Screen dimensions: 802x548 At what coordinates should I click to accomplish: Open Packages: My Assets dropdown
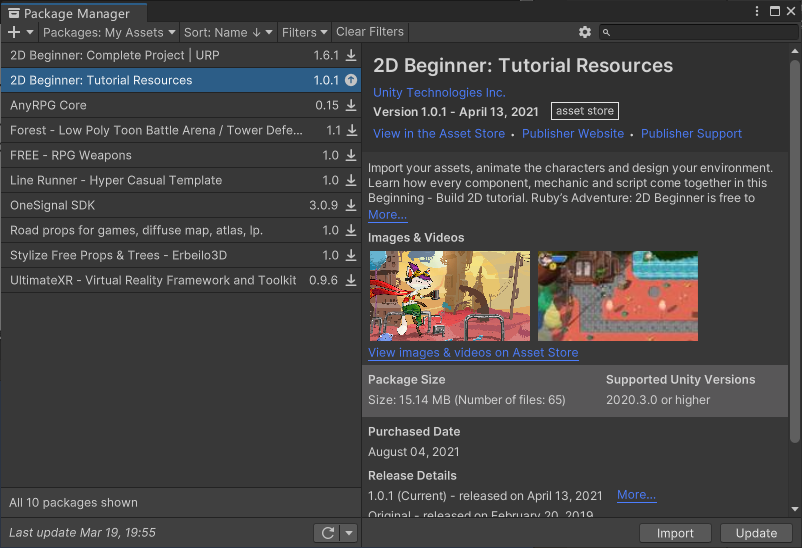tap(109, 32)
